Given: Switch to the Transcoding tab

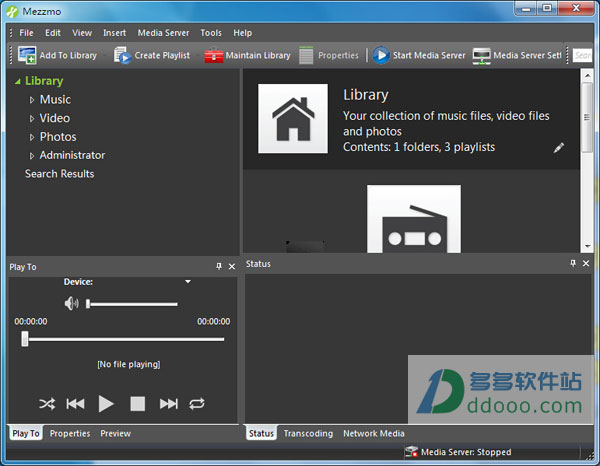Looking at the screenshot, I should pyautogui.click(x=308, y=433).
